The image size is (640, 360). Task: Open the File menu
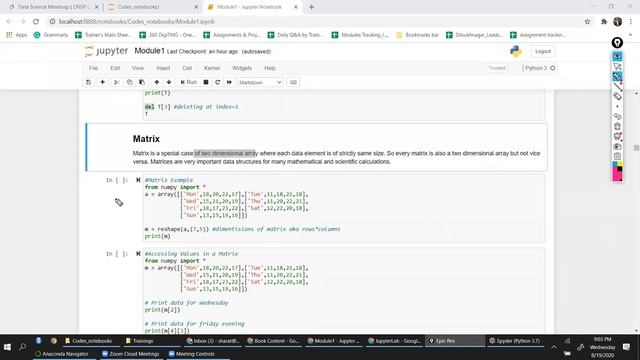(x=93, y=68)
